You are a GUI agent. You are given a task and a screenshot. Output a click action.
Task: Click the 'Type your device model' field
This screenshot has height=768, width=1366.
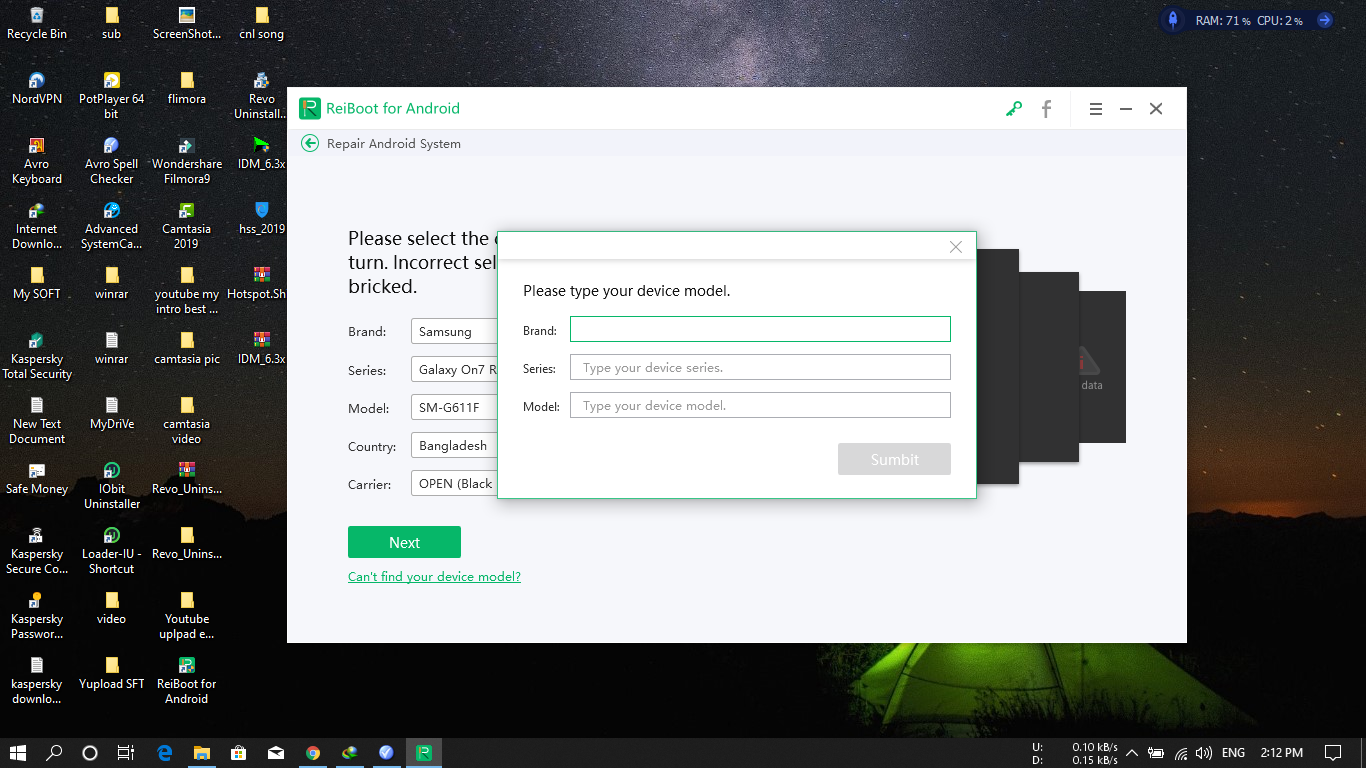pos(760,405)
